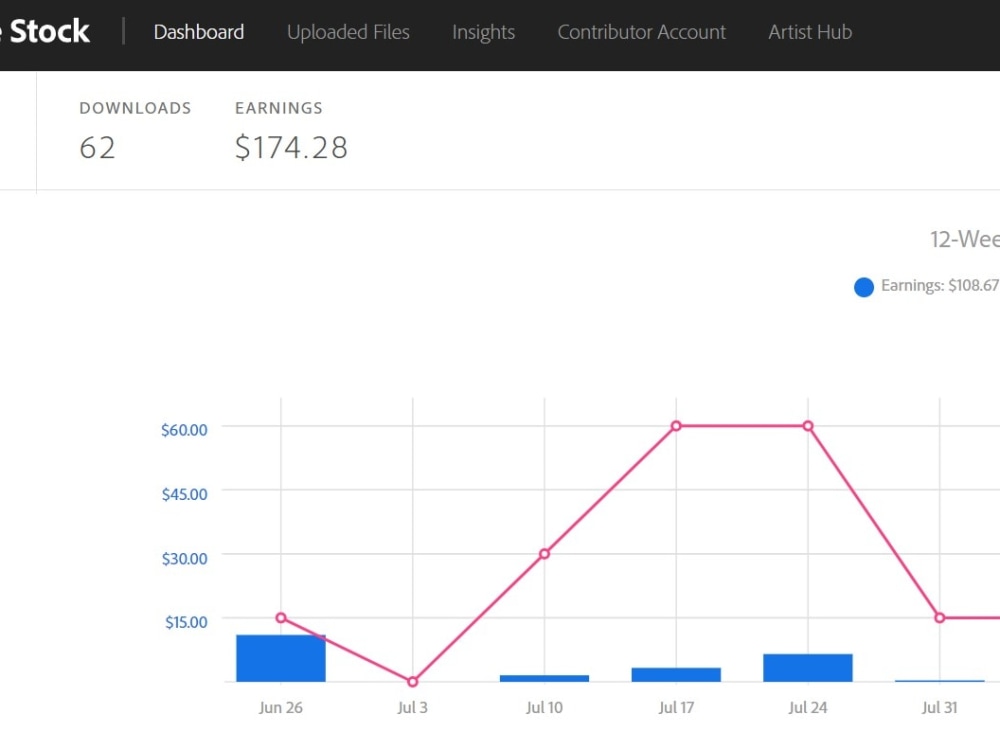
Task: Click the $60.00 axis label
Action: point(183,429)
